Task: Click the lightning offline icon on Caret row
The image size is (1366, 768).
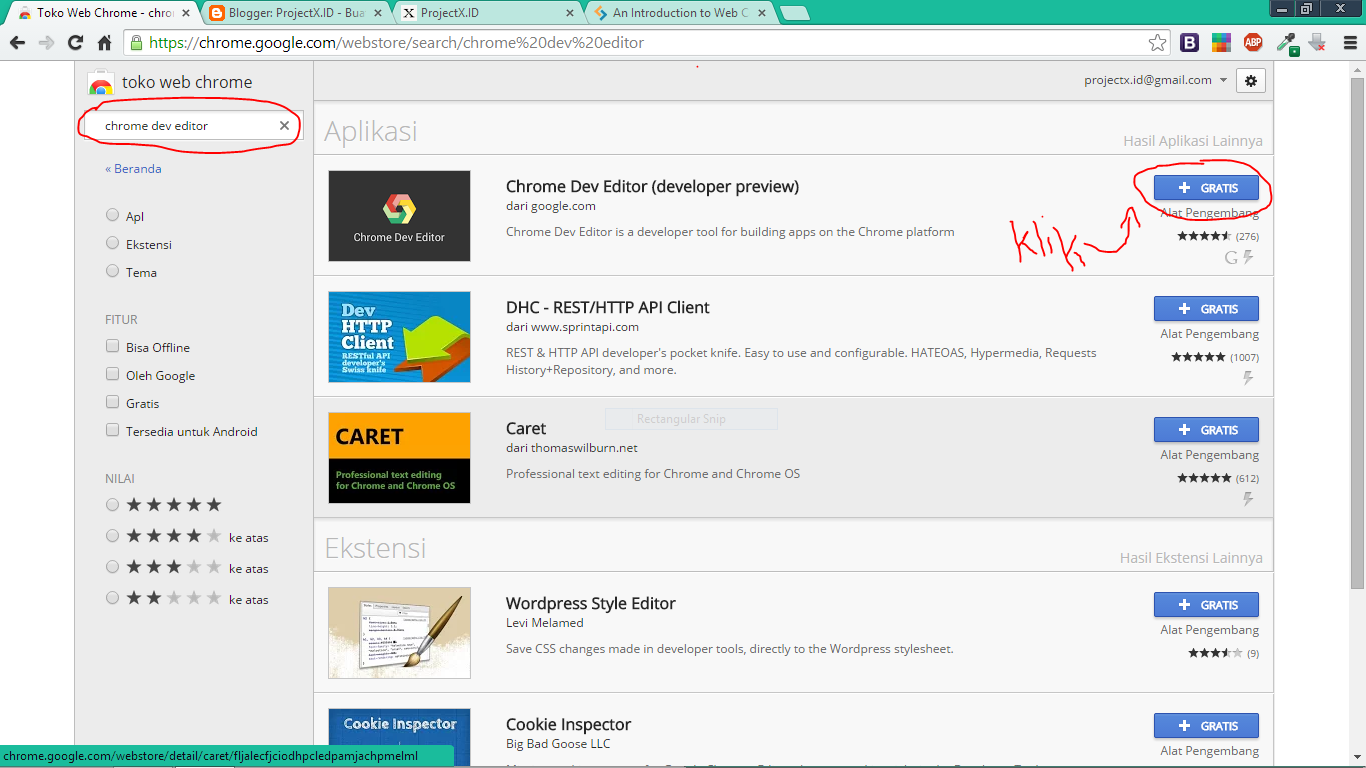Action: pos(1248,499)
